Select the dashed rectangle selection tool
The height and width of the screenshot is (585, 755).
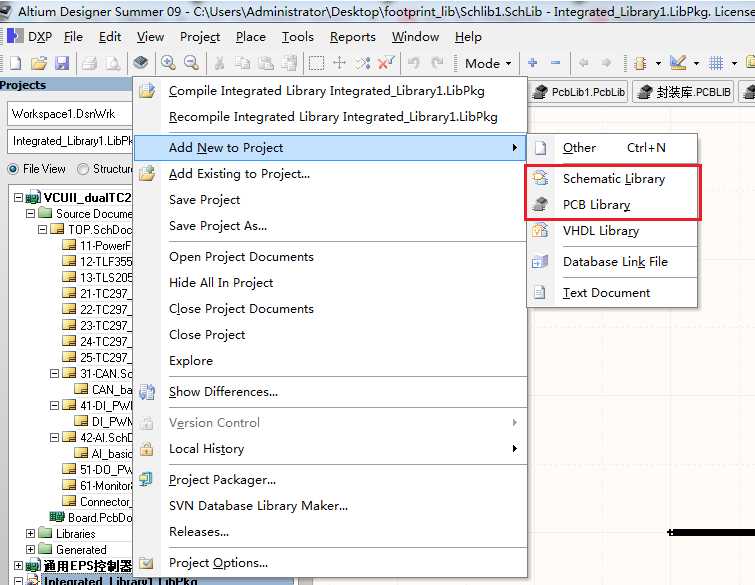[316, 63]
